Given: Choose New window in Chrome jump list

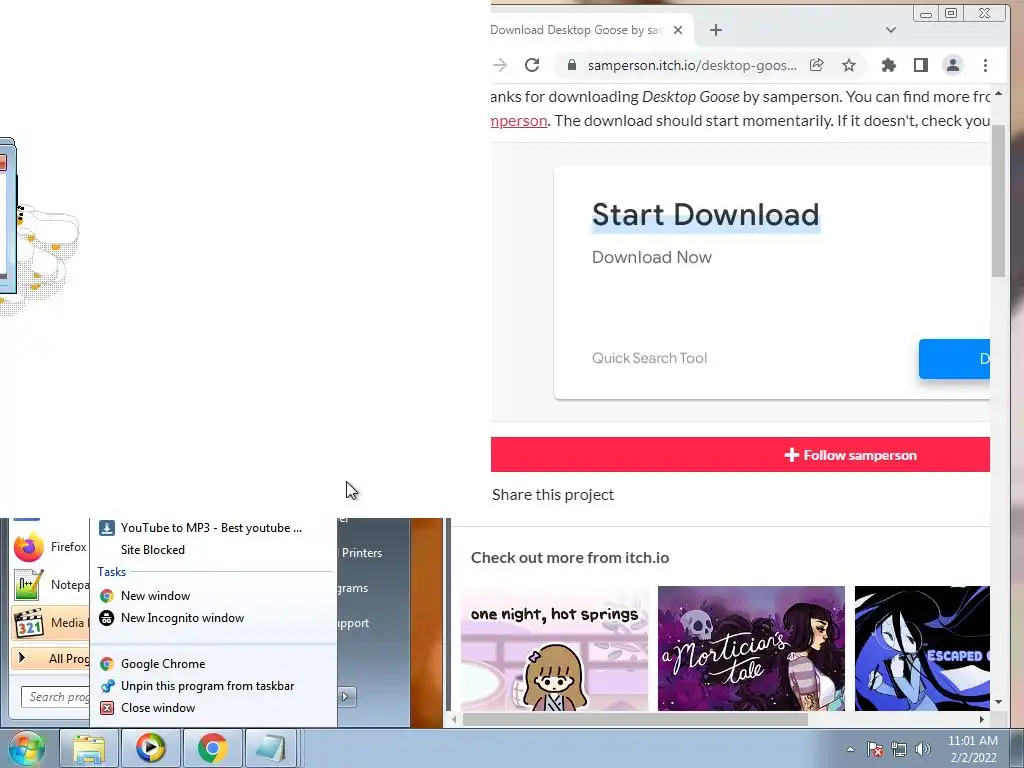Looking at the screenshot, I should [x=213, y=596].
